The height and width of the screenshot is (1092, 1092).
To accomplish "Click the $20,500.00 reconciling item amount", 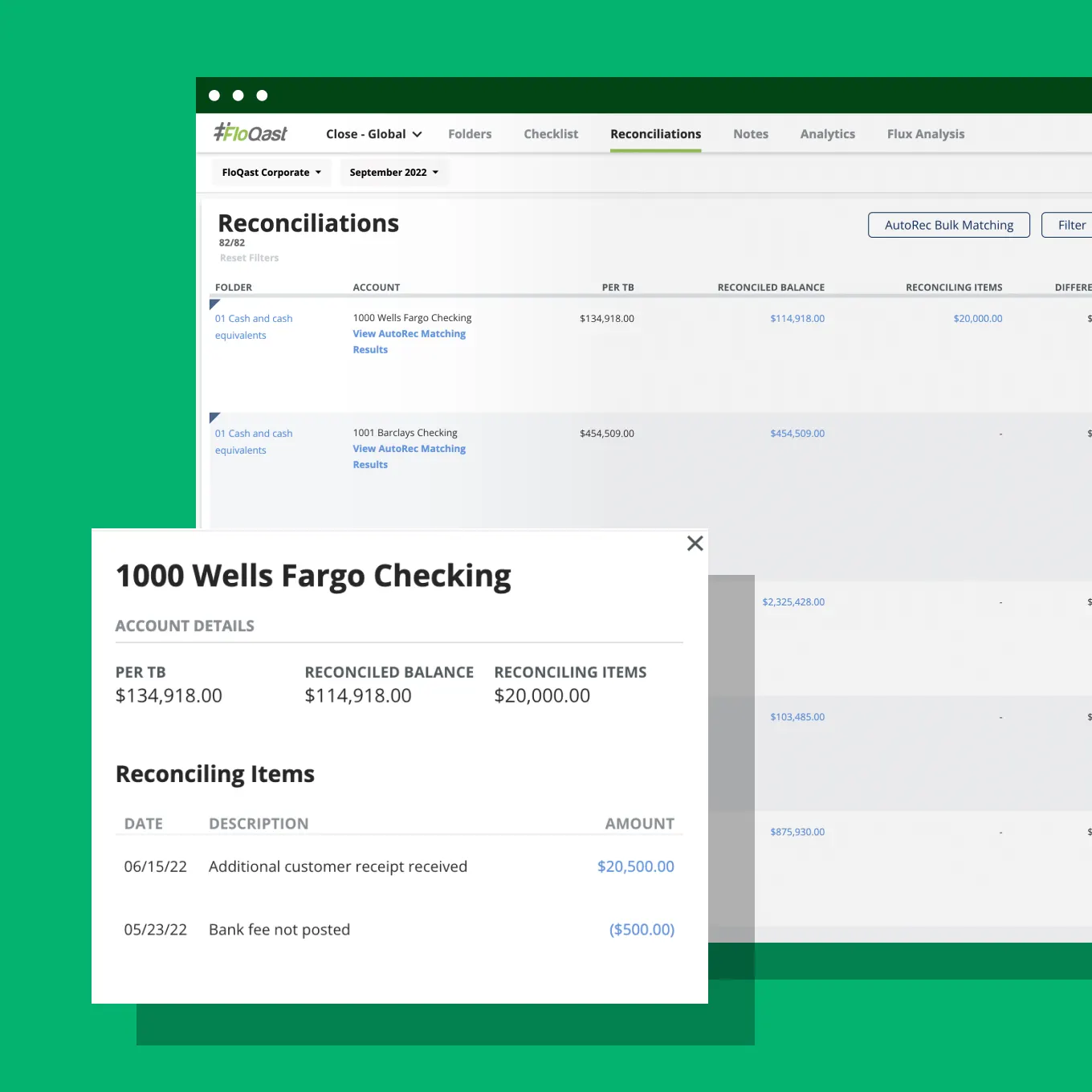I will 636,866.
